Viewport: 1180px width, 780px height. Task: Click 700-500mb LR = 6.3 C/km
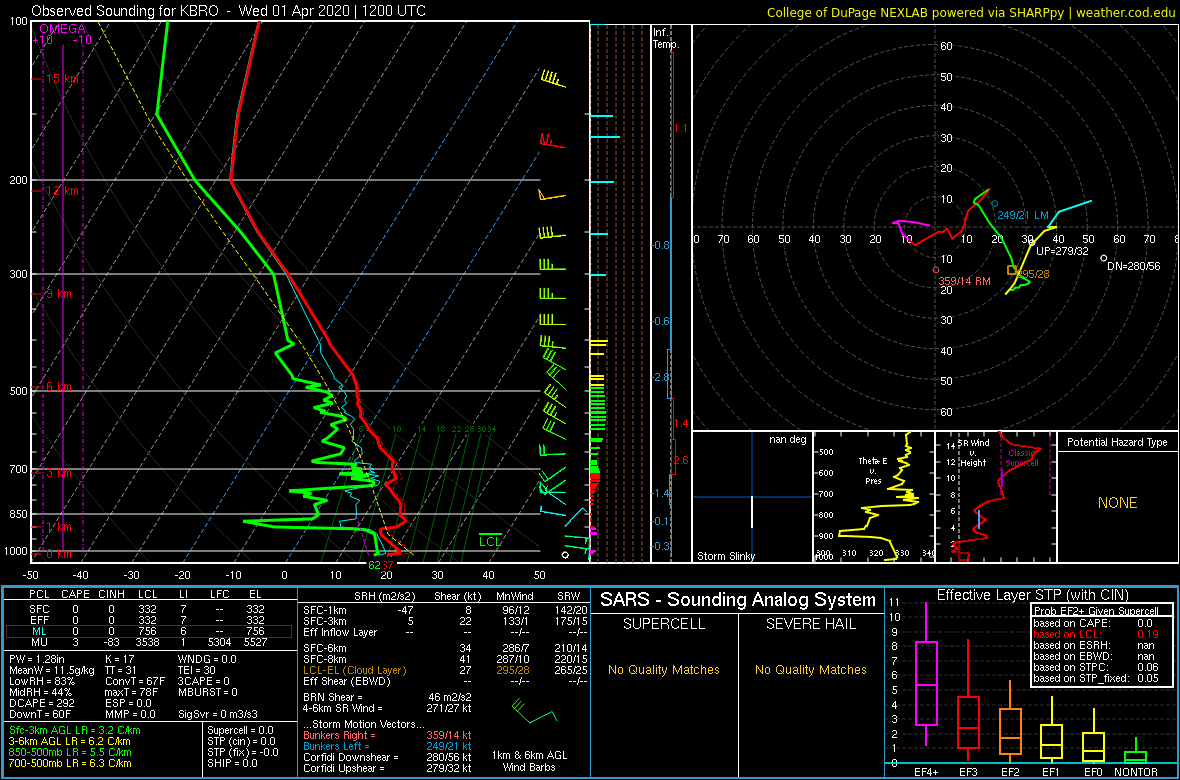tap(70, 762)
